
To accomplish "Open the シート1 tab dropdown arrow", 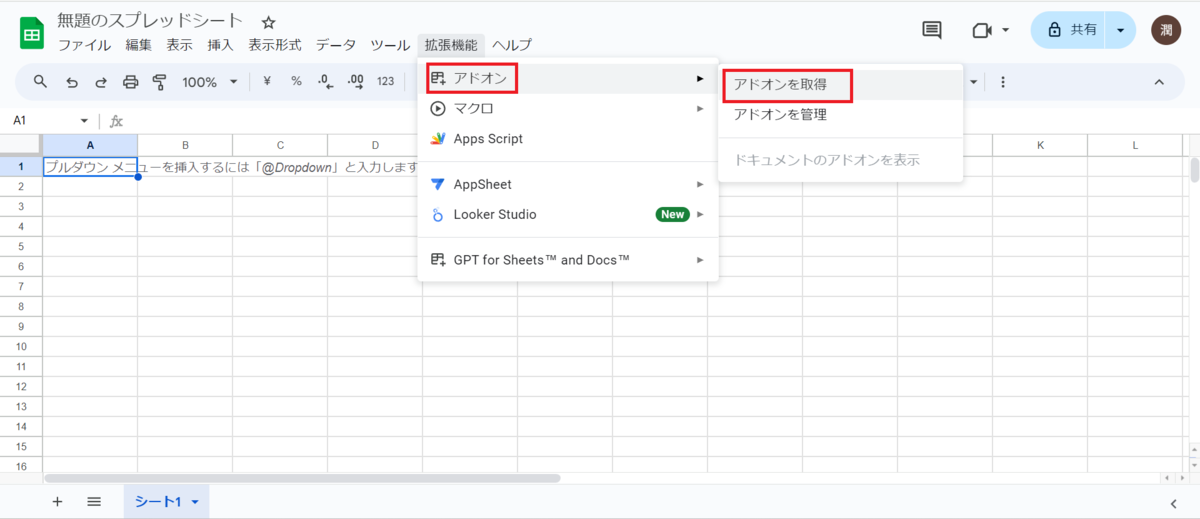I will coord(195,502).
